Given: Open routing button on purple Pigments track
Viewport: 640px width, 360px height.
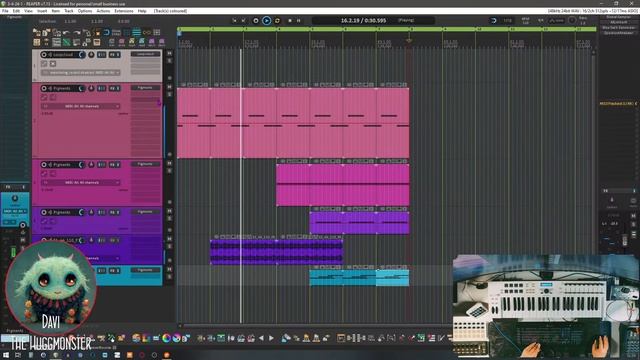Looking at the screenshot, I should pos(102,212).
